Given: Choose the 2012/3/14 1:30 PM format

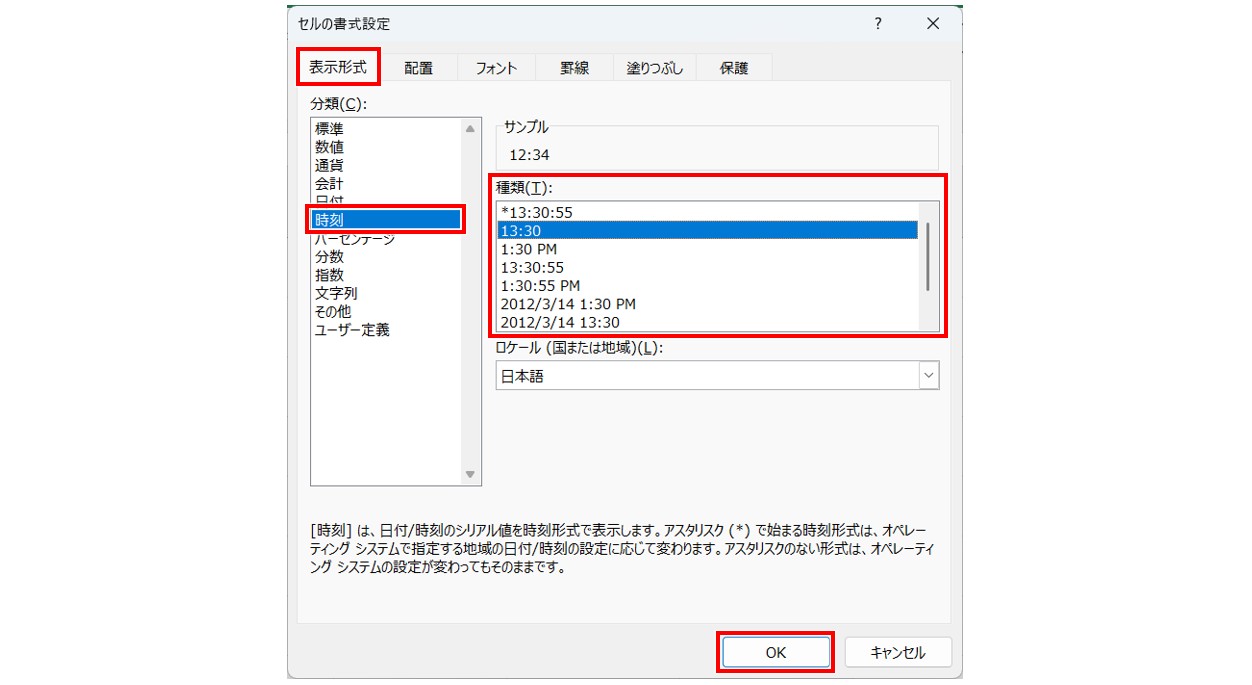Looking at the screenshot, I should coord(707,304).
